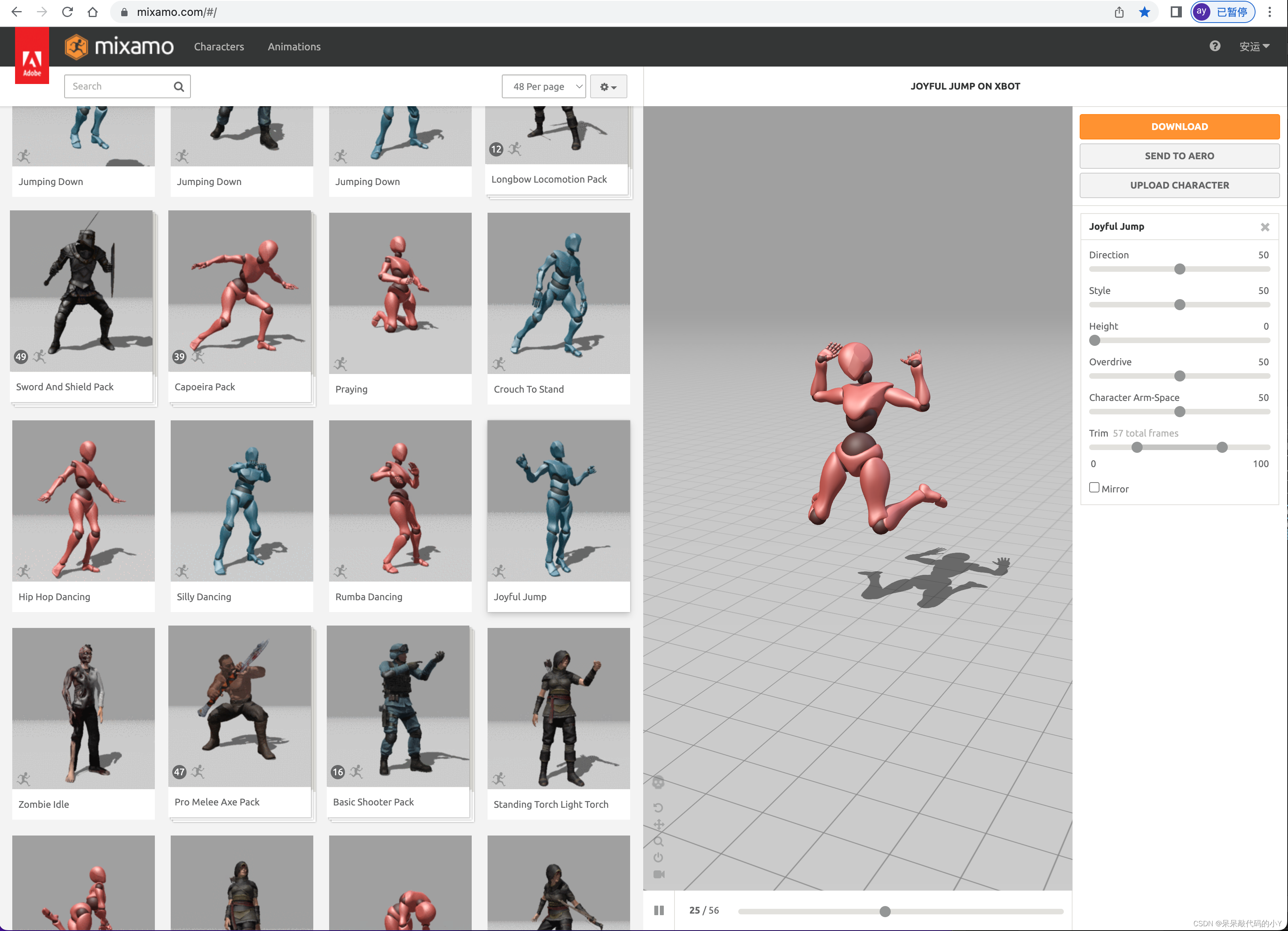Open the Chrome three-dot menu

[x=1270, y=12]
